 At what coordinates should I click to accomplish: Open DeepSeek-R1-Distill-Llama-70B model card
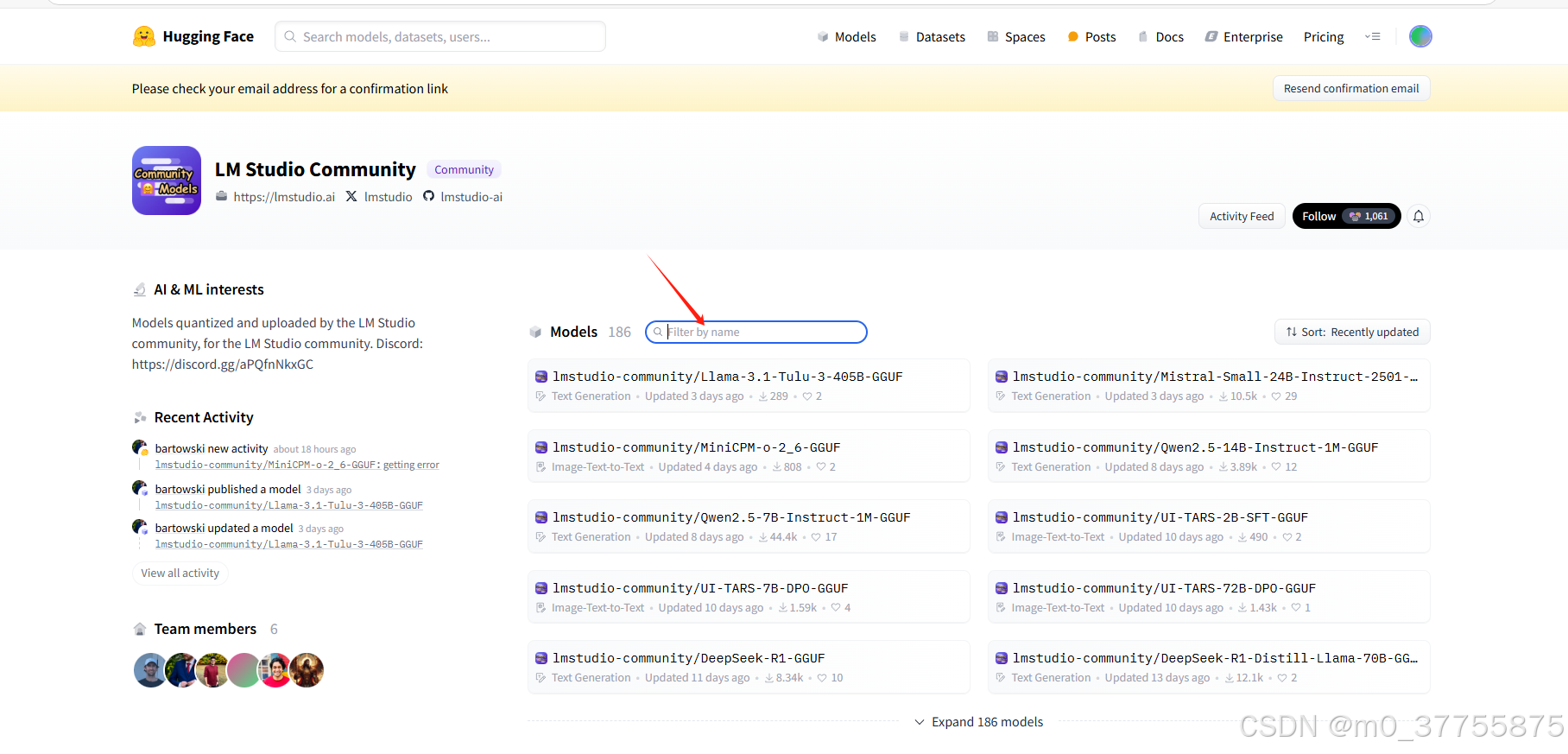(x=1209, y=667)
